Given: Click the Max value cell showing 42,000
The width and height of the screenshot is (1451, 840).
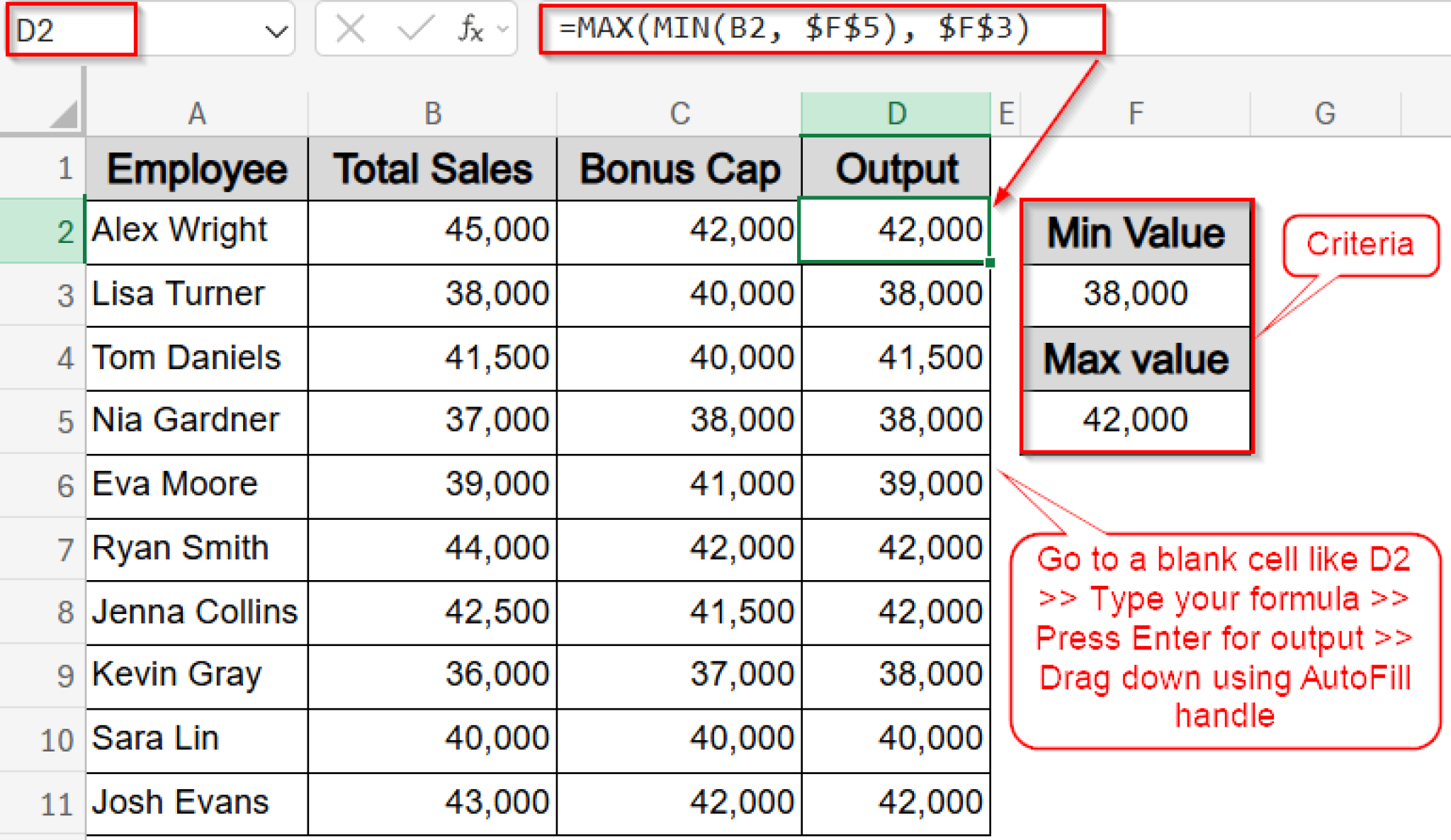Looking at the screenshot, I should pos(1136,421).
